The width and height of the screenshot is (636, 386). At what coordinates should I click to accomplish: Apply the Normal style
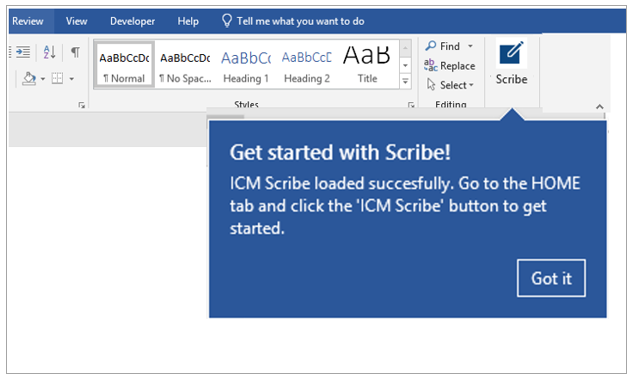tap(124, 64)
